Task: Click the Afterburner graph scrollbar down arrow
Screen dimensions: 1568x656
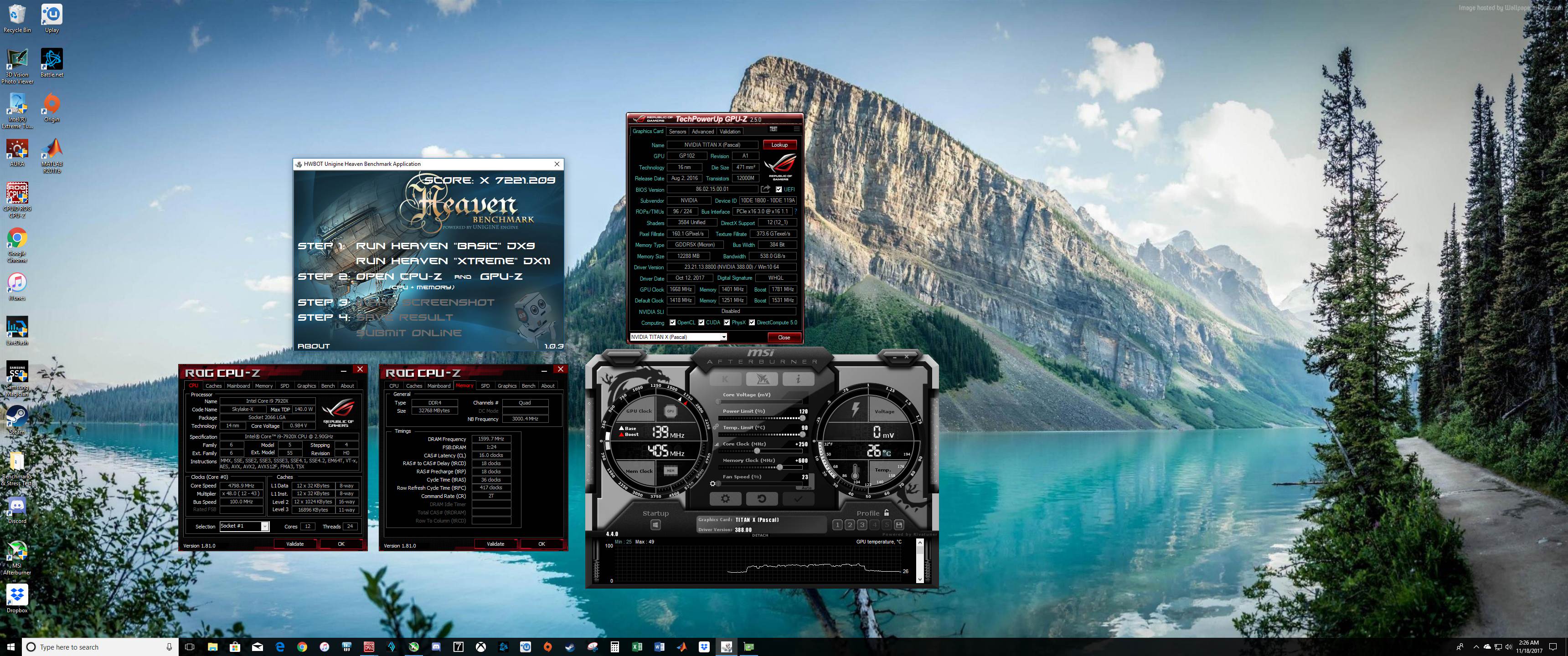Action: pos(920,579)
